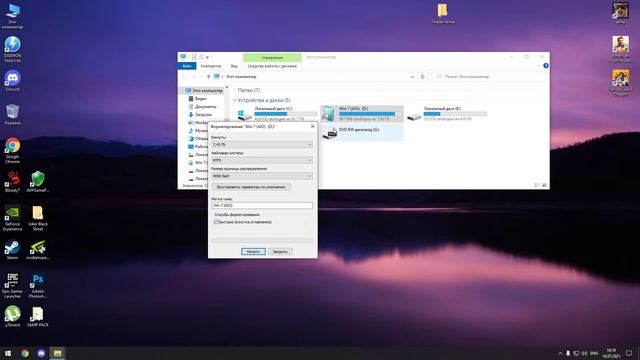Open the quick access toolbar customize dropdown
The image size is (640, 360).
pyautogui.click(x=208, y=57)
